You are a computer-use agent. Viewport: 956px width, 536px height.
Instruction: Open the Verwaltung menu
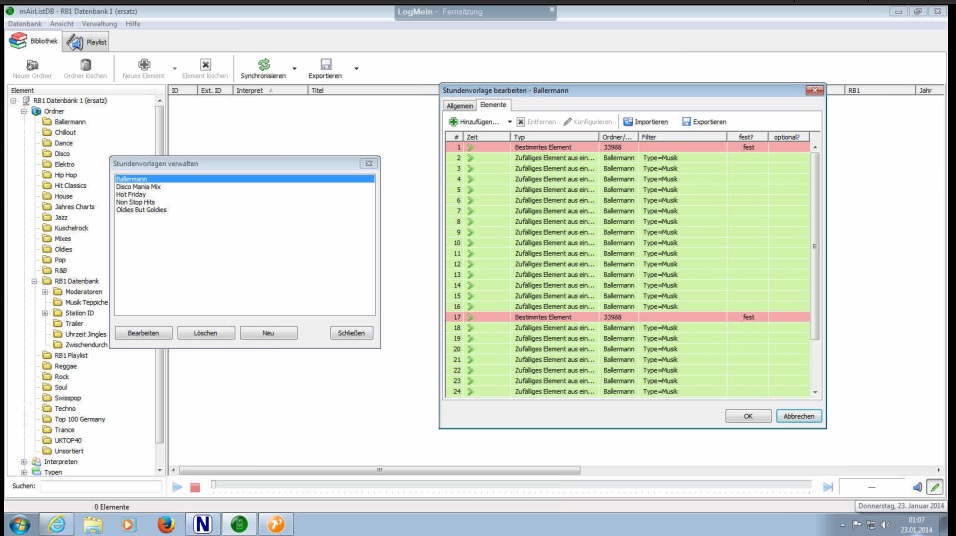click(x=98, y=23)
